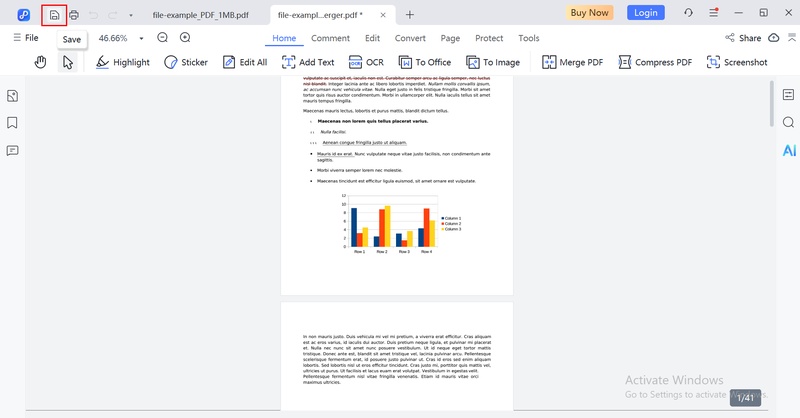
Task: Open the Convert tab
Action: pyautogui.click(x=410, y=38)
